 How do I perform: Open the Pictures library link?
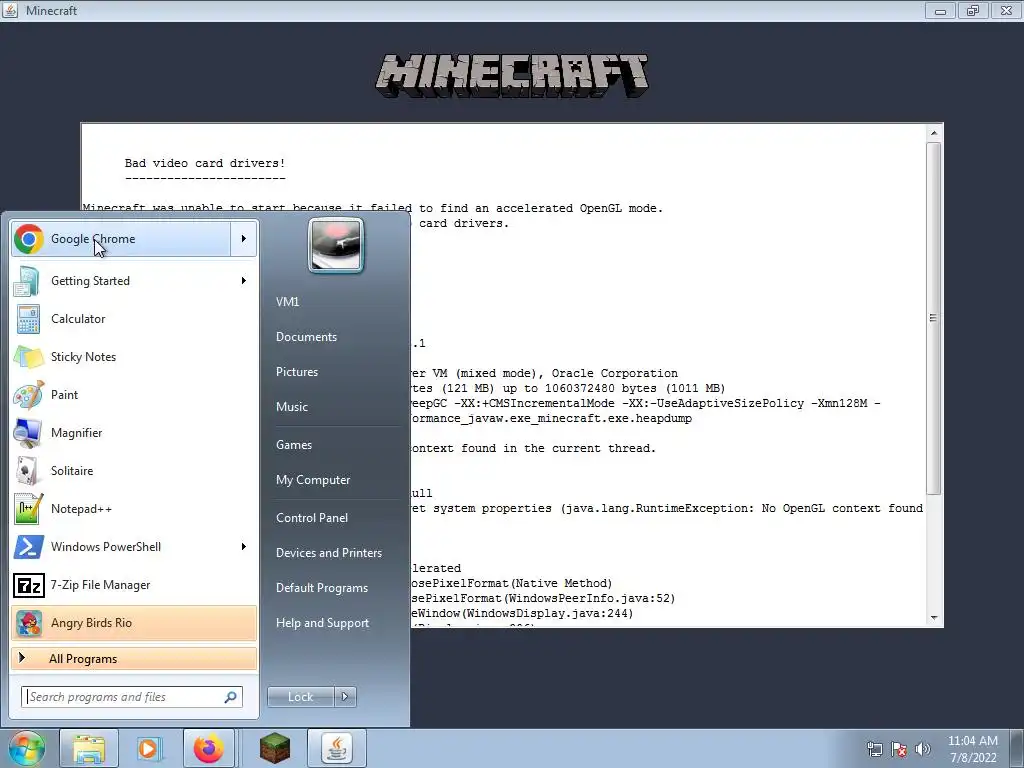[x=296, y=372]
